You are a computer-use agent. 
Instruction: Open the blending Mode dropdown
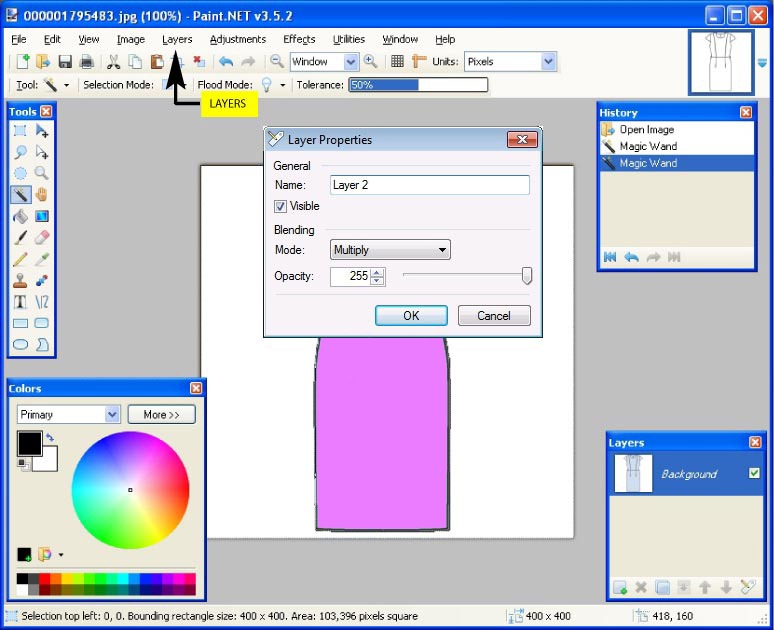click(390, 250)
